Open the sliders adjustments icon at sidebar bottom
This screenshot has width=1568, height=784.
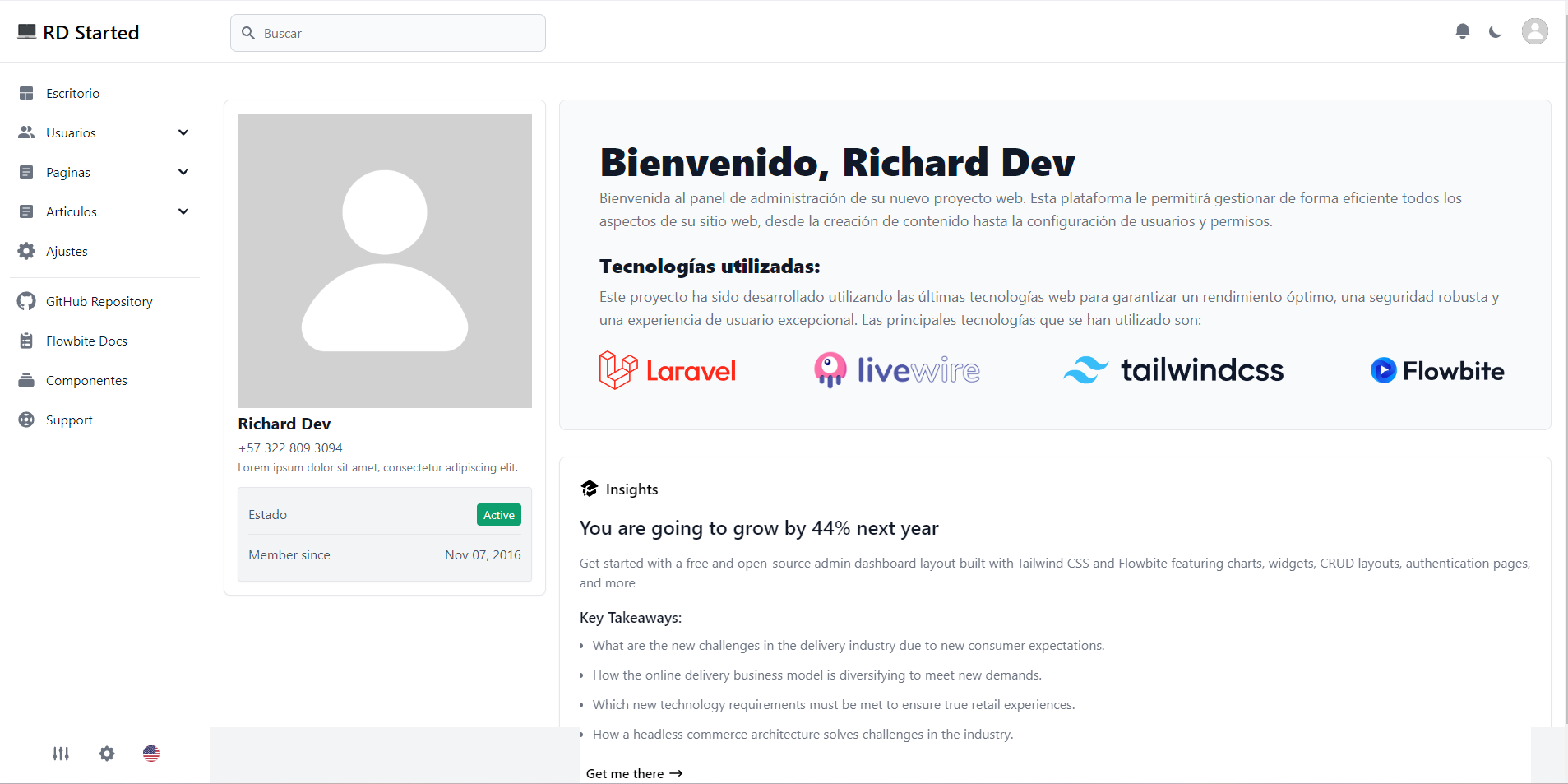[x=61, y=754]
